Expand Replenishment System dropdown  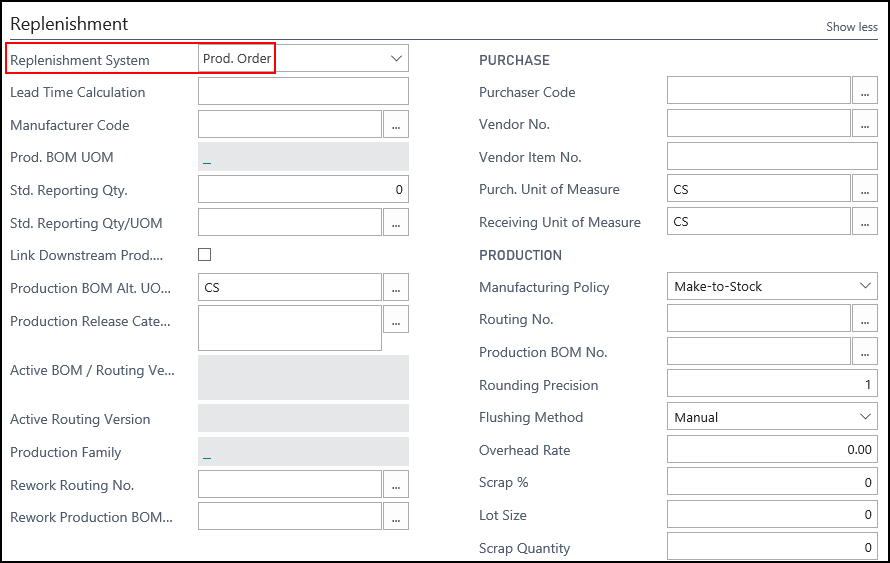pos(396,59)
